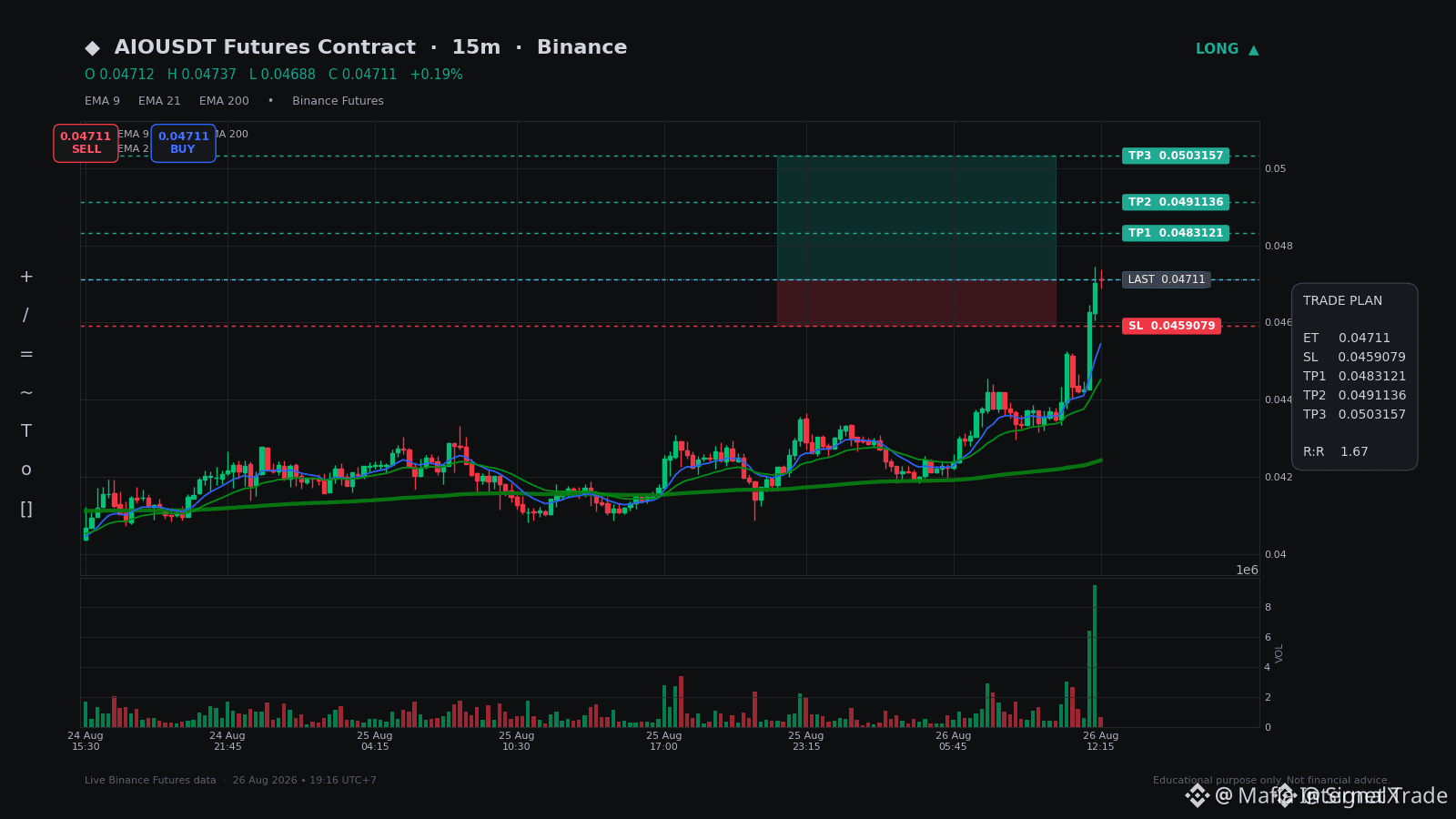The height and width of the screenshot is (819, 1456).
Task: Click EMA 200 in the header indicator row
Action: click(x=224, y=101)
